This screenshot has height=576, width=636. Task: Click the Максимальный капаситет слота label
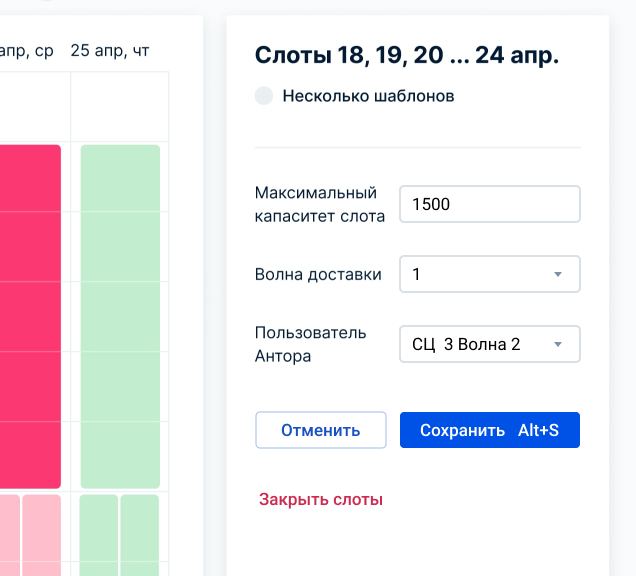point(319,204)
